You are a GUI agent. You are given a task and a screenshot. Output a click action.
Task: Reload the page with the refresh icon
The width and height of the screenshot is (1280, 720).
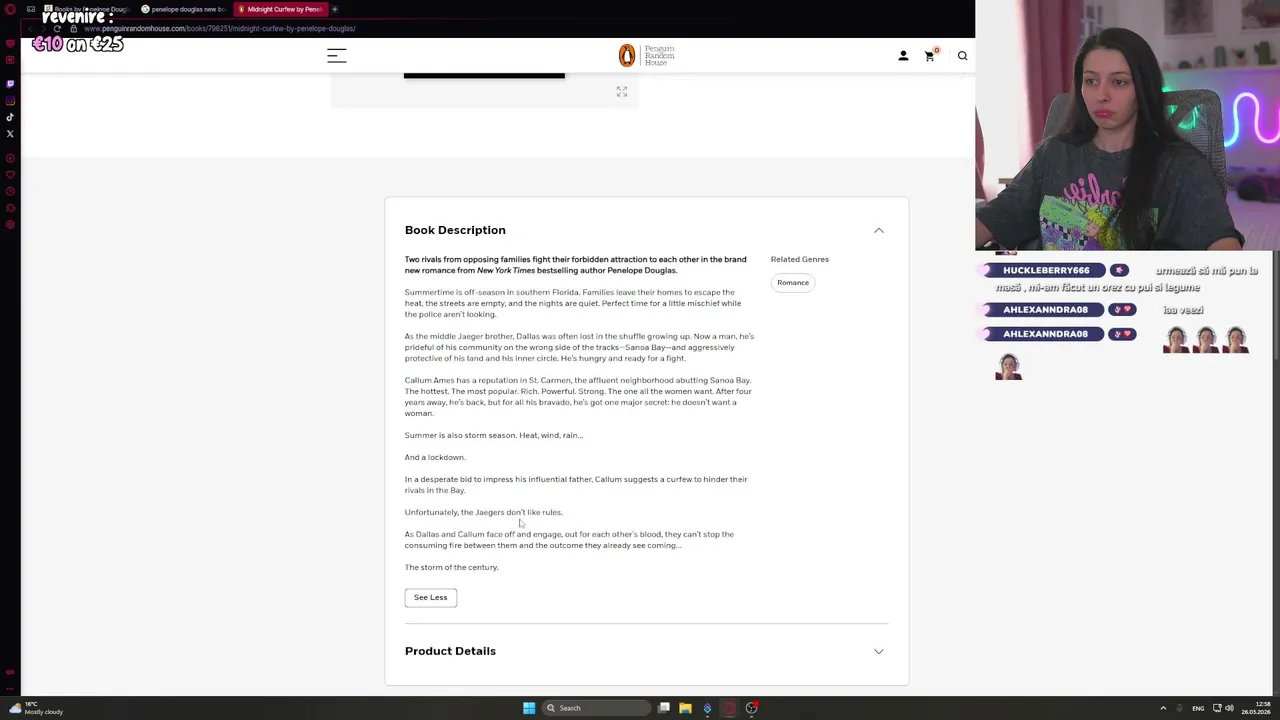[57, 28]
